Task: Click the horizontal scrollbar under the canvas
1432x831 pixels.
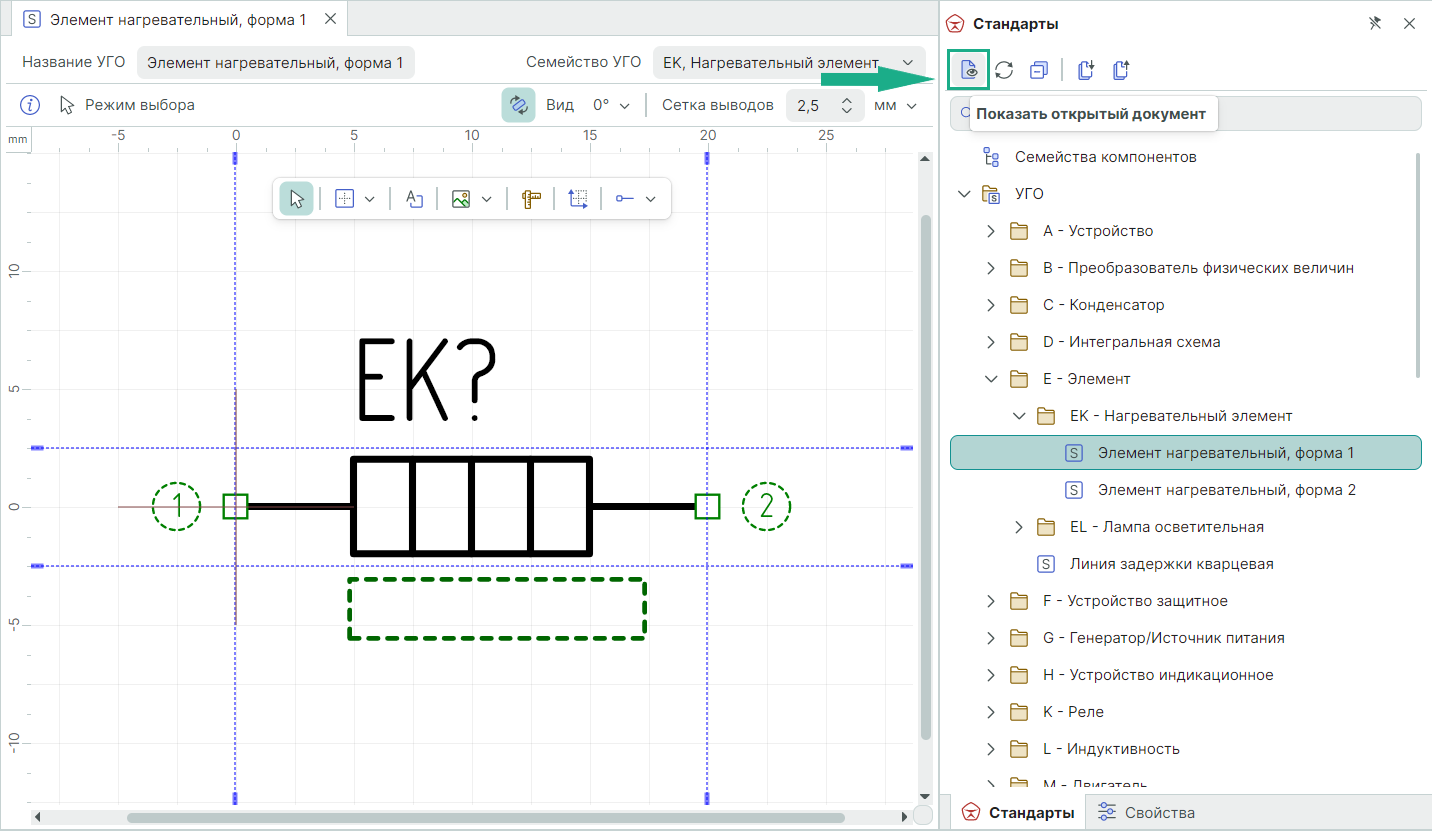Action: click(x=485, y=817)
